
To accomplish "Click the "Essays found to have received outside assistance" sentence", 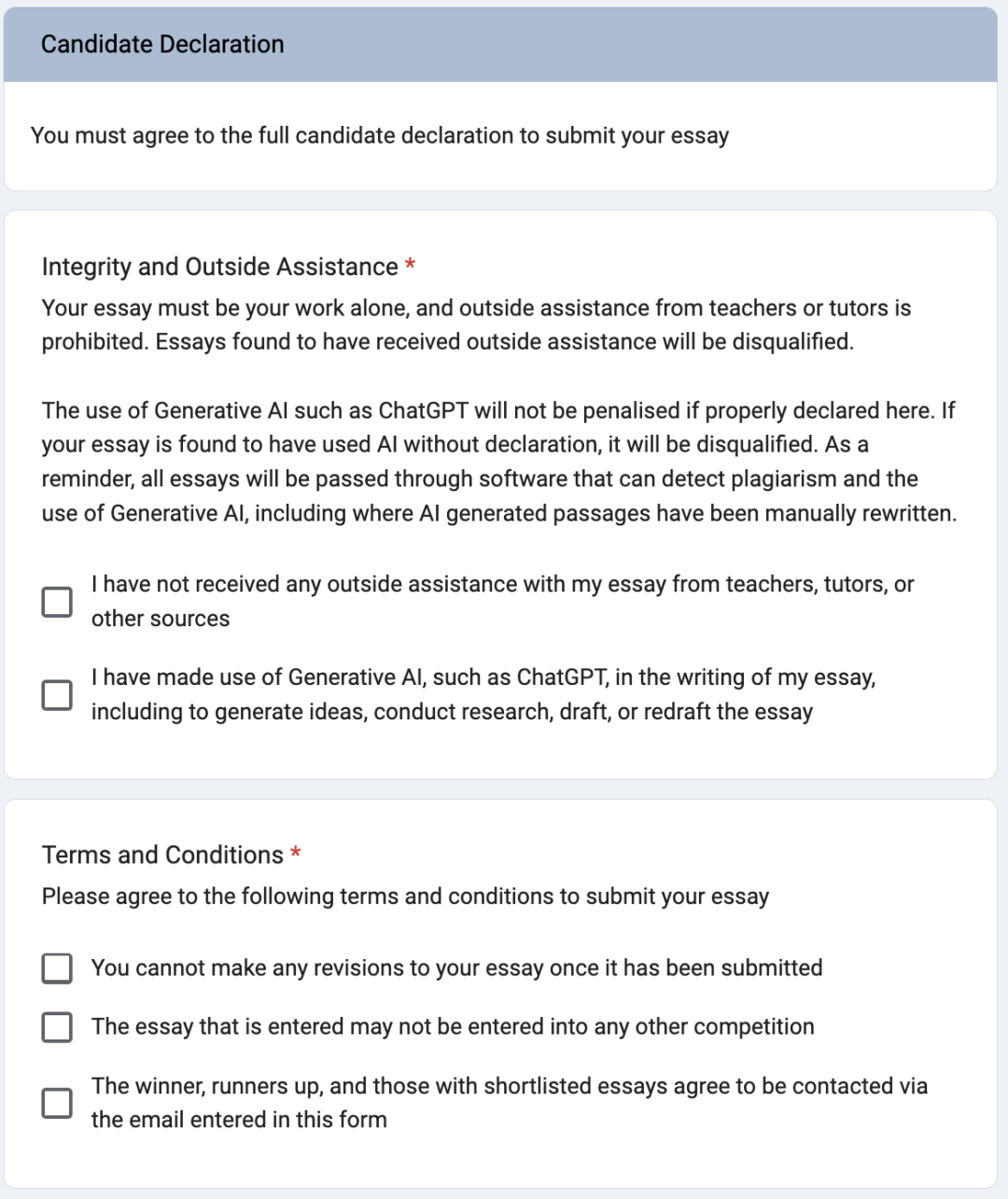I will [504, 342].
